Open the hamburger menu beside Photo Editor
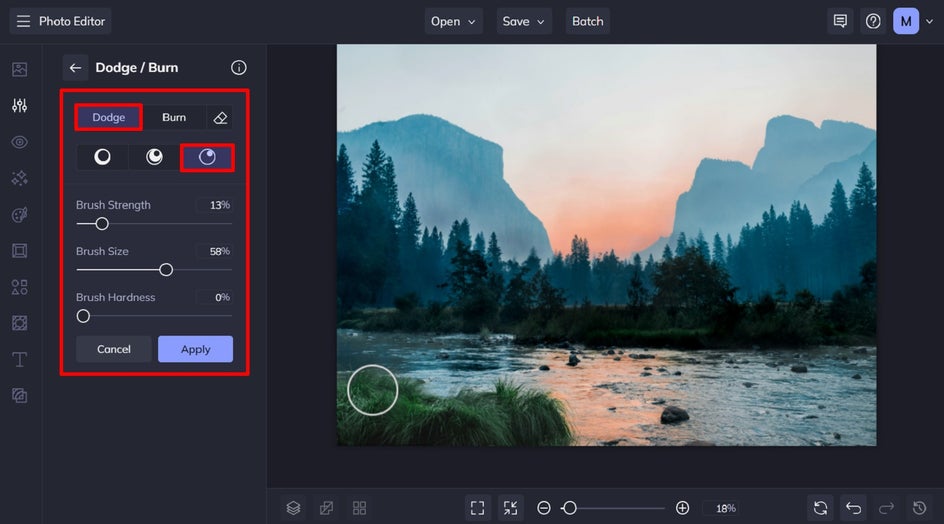944x524 pixels. tap(23, 22)
